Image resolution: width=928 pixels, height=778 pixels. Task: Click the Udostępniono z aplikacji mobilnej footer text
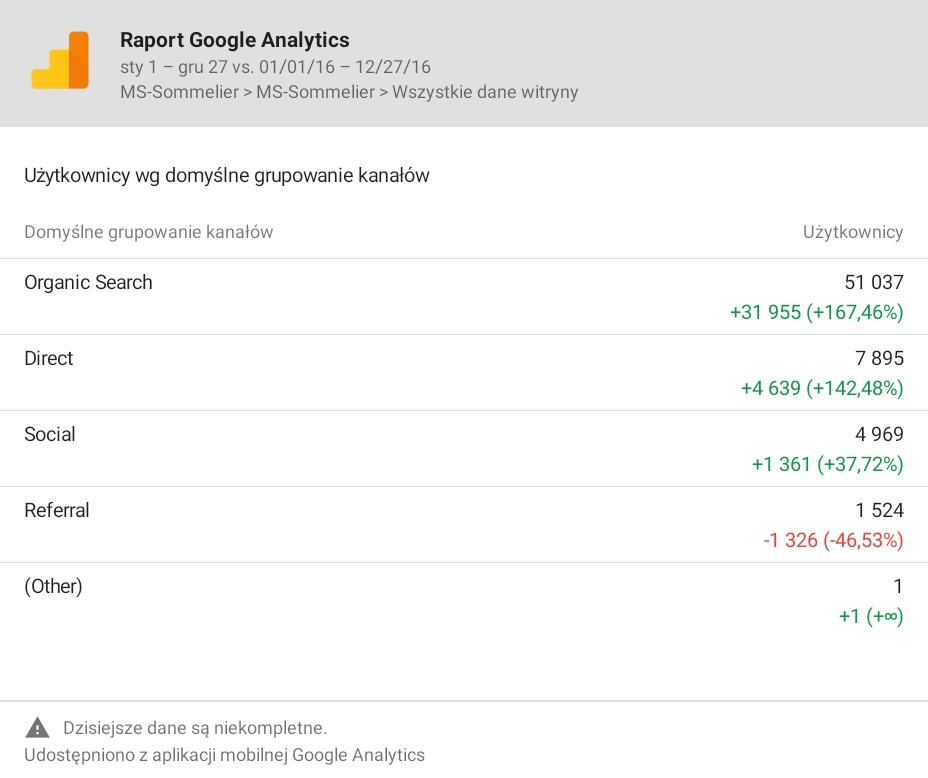pos(224,755)
